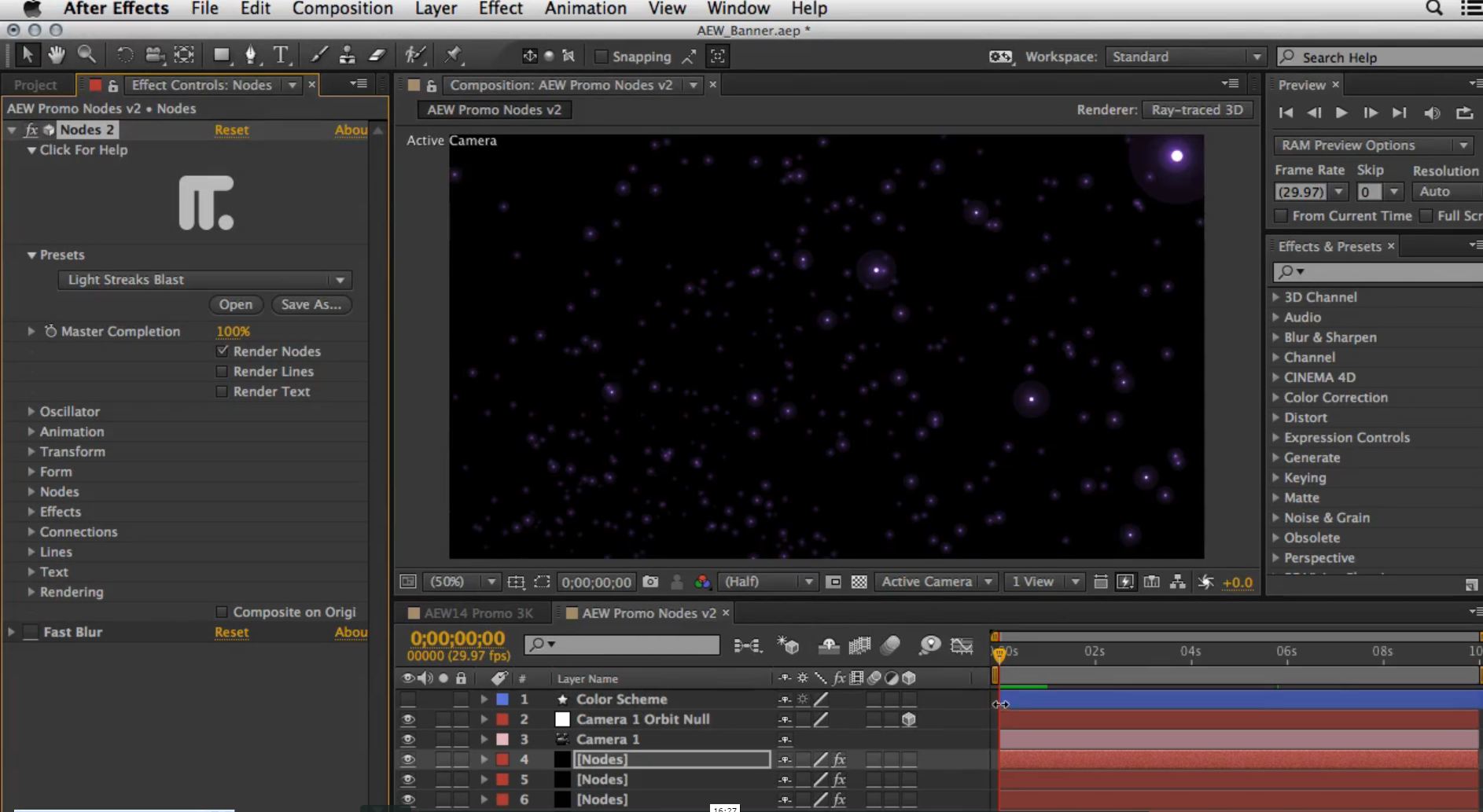Viewport: 1483px width, 812px height.
Task: Open the RAM Preview Options dropdown
Action: point(1372,145)
